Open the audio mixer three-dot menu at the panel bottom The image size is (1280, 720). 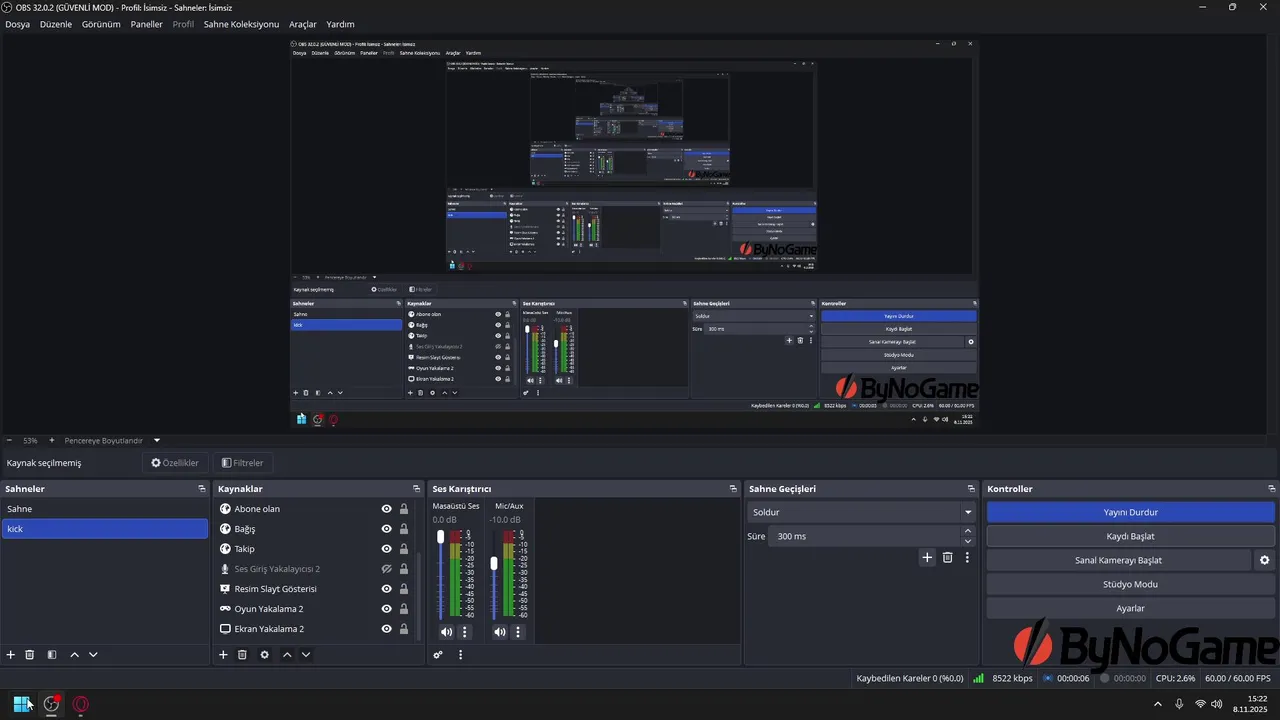click(x=460, y=655)
